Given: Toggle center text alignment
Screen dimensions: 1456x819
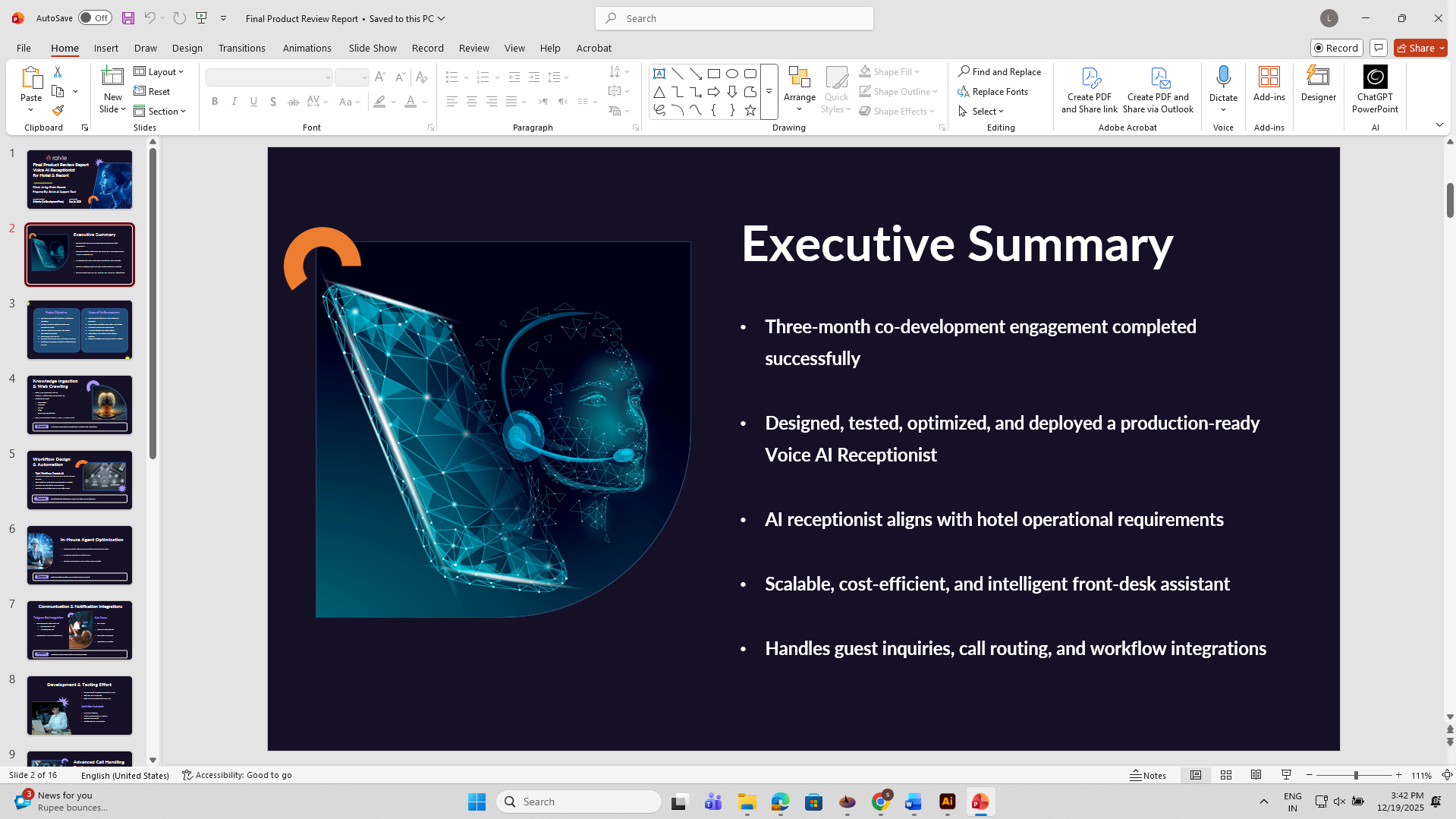Looking at the screenshot, I should (472, 102).
